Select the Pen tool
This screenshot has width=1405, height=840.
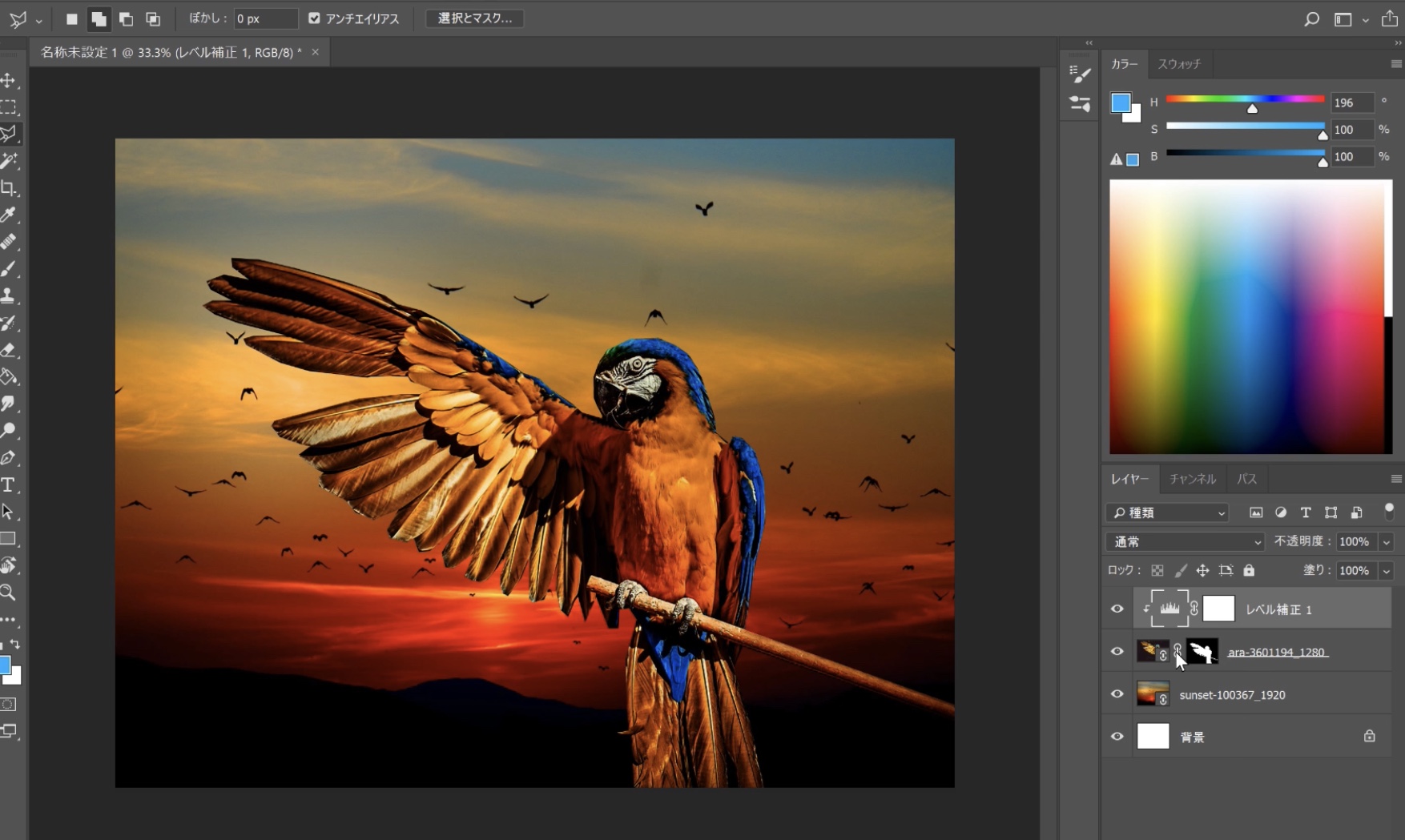pos(9,457)
